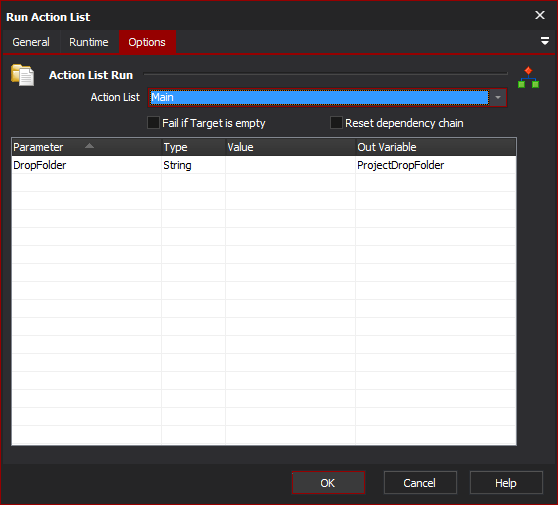Image resolution: width=558 pixels, height=505 pixels.
Task: Confirm with the OK button
Action: coord(328,483)
